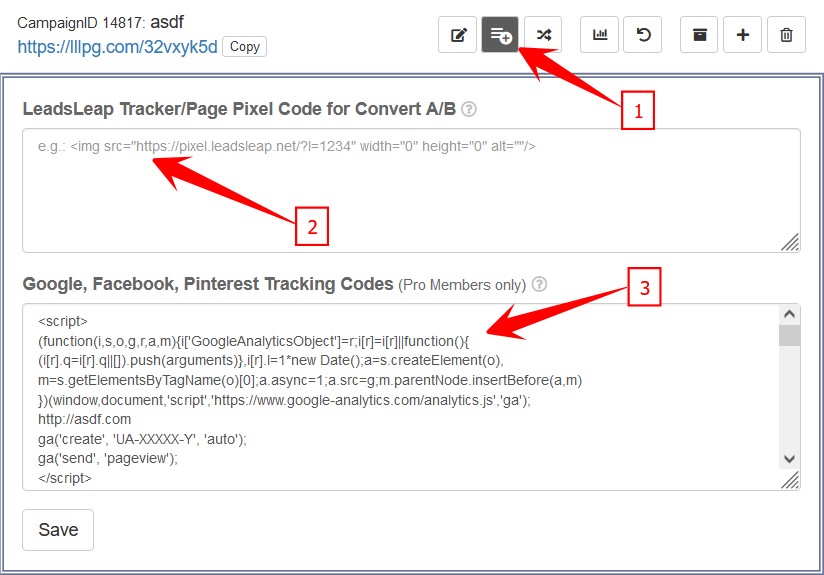Click the tracking codes scrollbar up arrow
The width and height of the screenshot is (824, 575).
789,314
